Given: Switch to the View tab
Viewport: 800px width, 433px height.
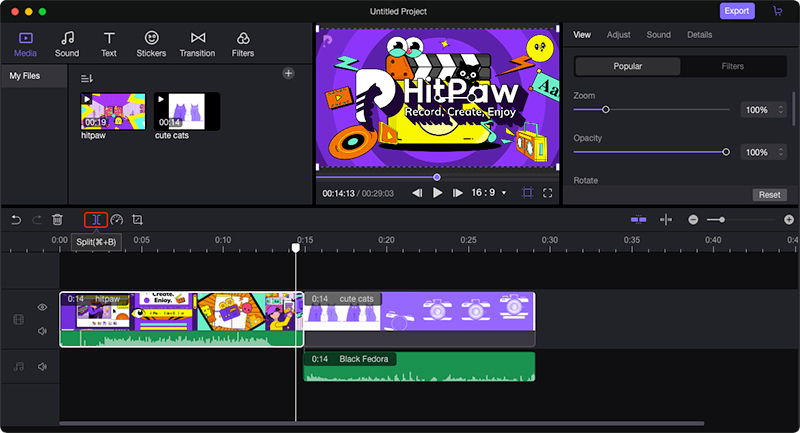Looking at the screenshot, I should 582,35.
